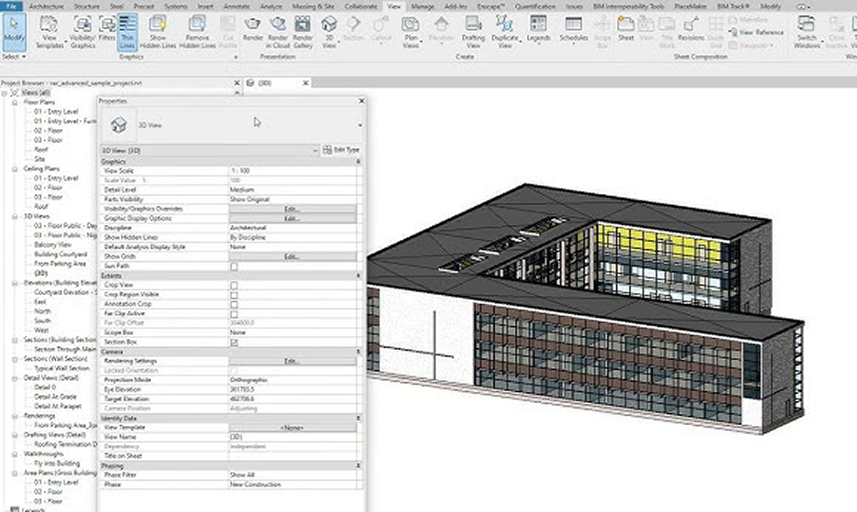The width and height of the screenshot is (857, 512).
Task: Click Edit for Visibility/Graphics Overrides
Action: [292, 209]
